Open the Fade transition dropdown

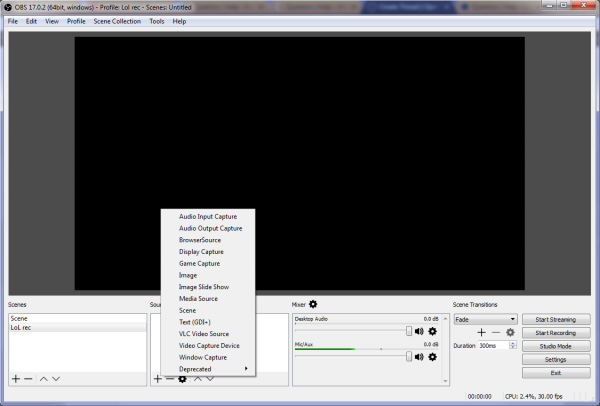click(486, 319)
